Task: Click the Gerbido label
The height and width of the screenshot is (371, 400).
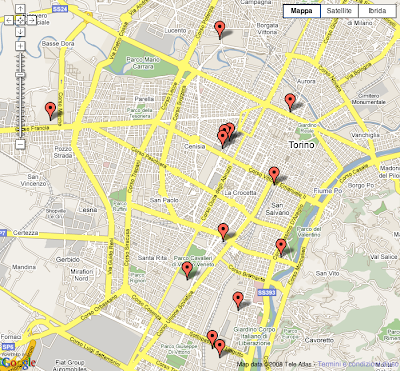Action: pos(68,259)
